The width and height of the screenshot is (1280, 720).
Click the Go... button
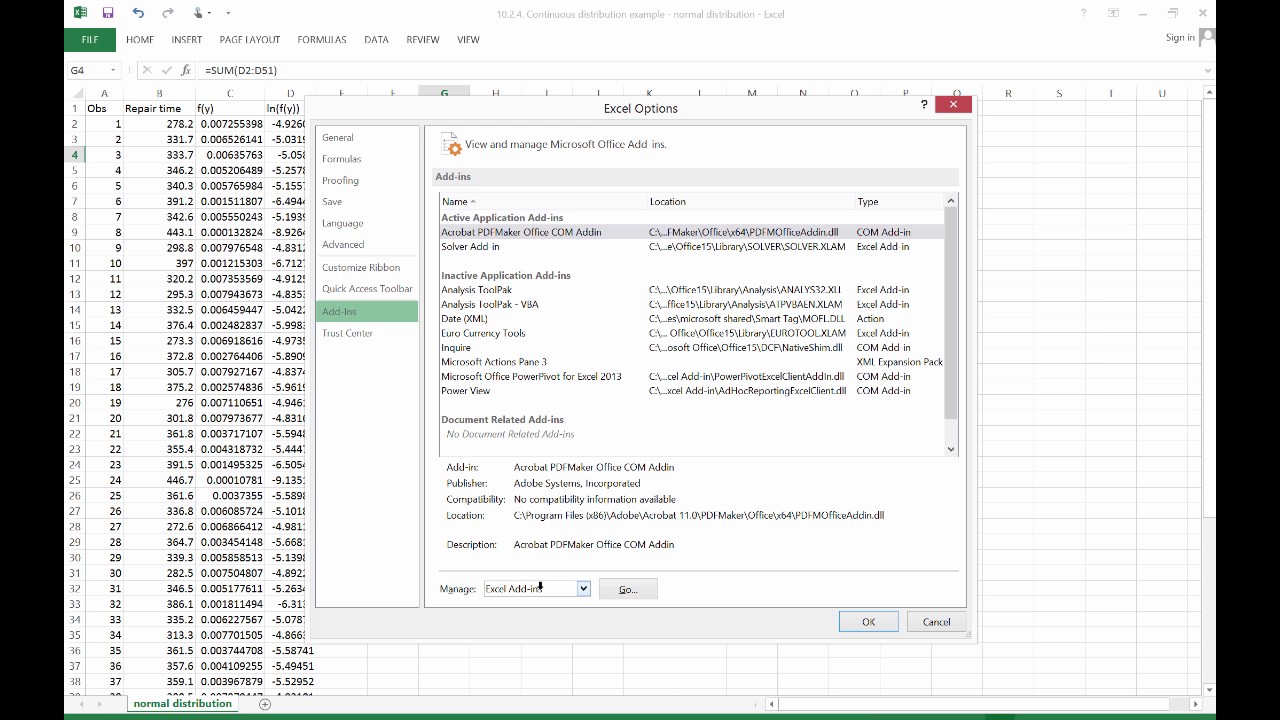628,589
